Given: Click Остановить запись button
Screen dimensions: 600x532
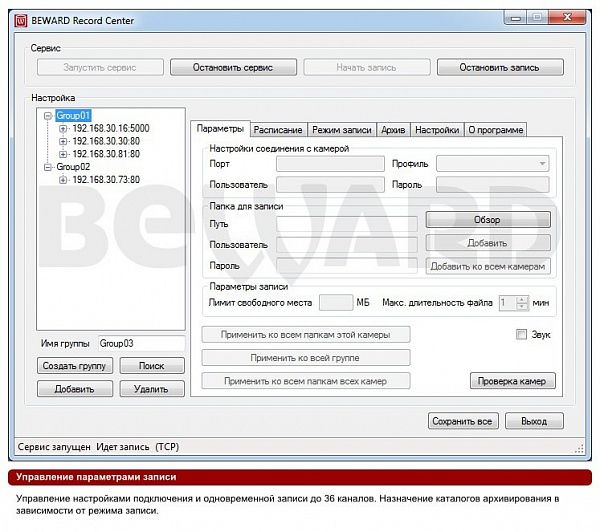Looking at the screenshot, I should tap(500, 67).
